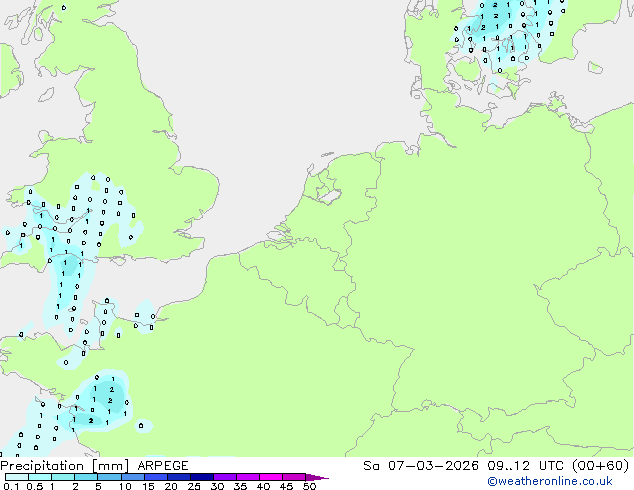Click the legend scale label '15'
The height and width of the screenshot is (490, 634).
(x=148, y=486)
